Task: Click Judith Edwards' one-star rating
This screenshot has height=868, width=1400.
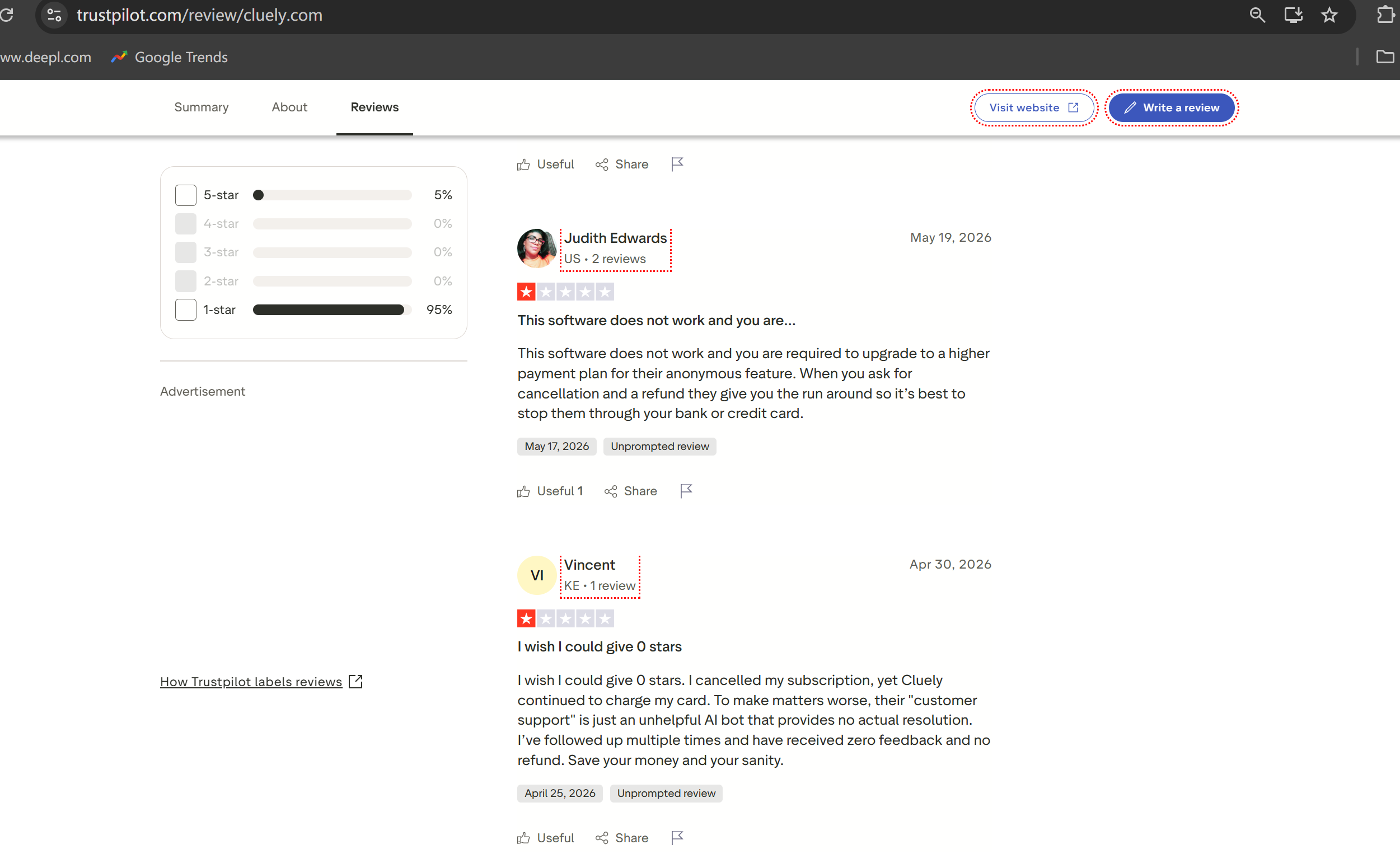Action: coord(565,292)
